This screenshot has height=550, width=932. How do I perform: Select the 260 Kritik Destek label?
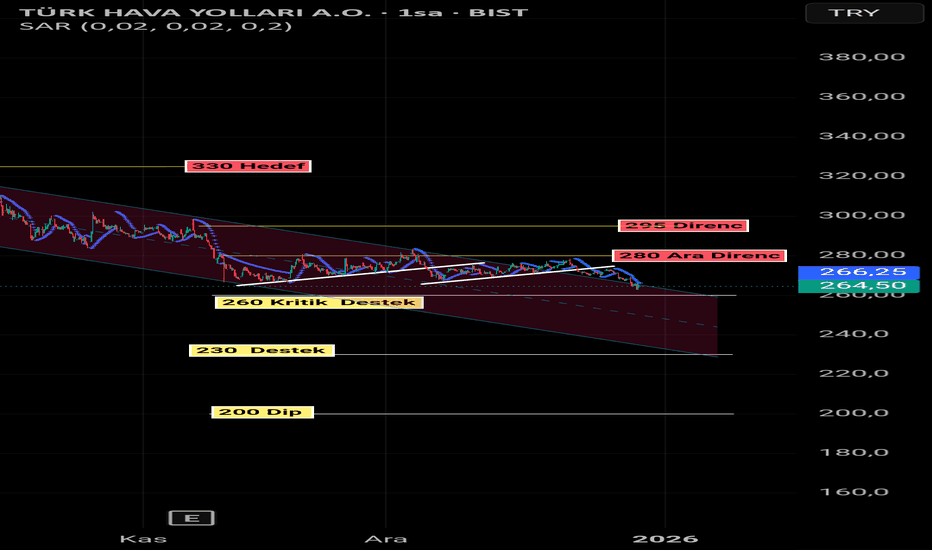(x=319, y=303)
